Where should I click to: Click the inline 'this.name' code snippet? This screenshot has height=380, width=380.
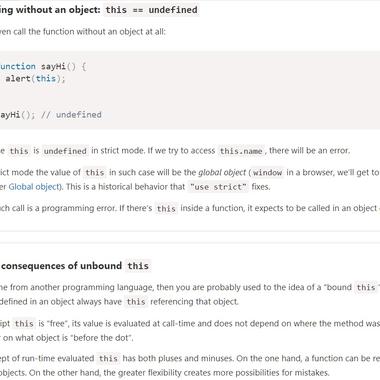(241, 151)
